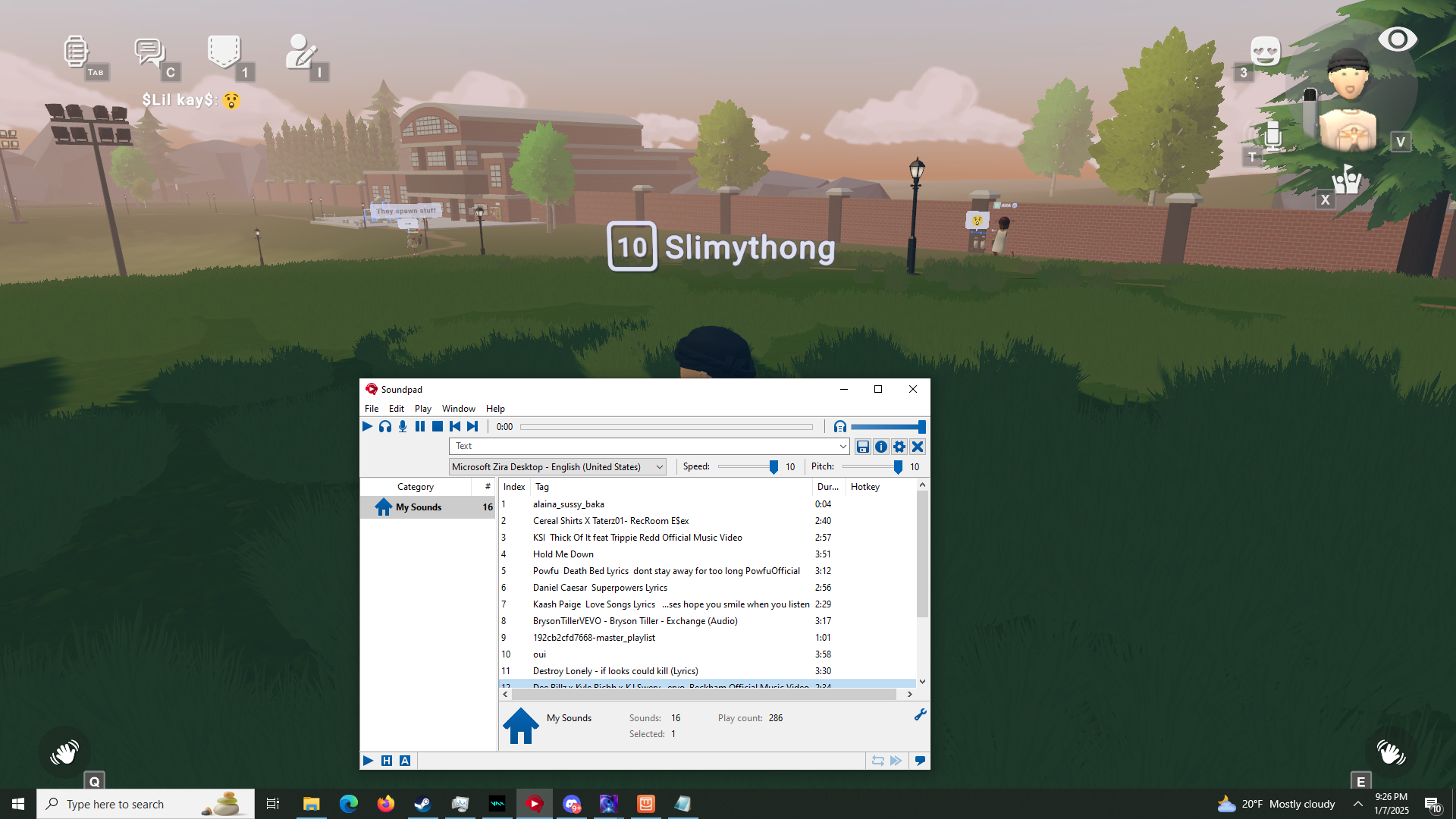Click the microphone play icon
Viewport: 1456px width, 819px height.
click(403, 427)
